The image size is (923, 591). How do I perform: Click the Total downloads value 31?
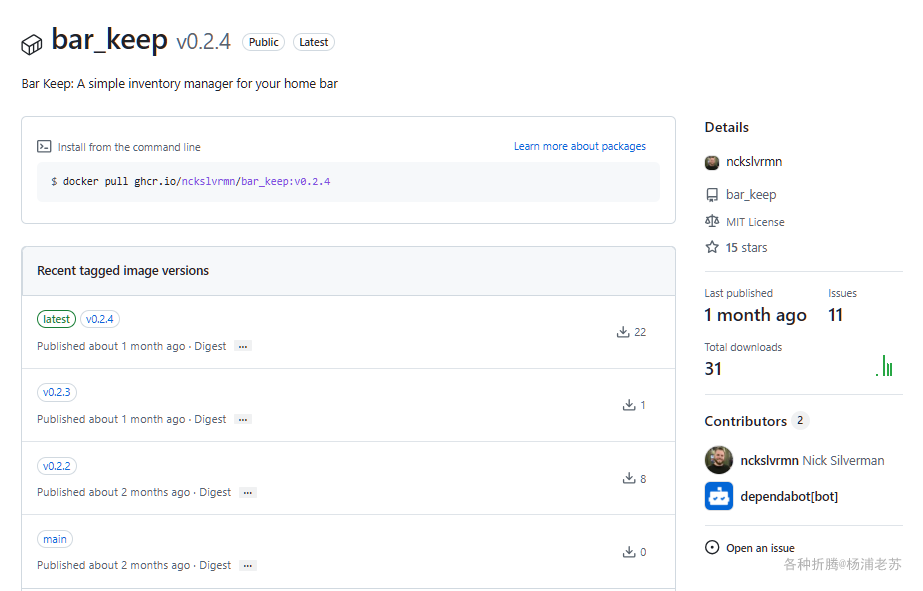click(x=713, y=368)
